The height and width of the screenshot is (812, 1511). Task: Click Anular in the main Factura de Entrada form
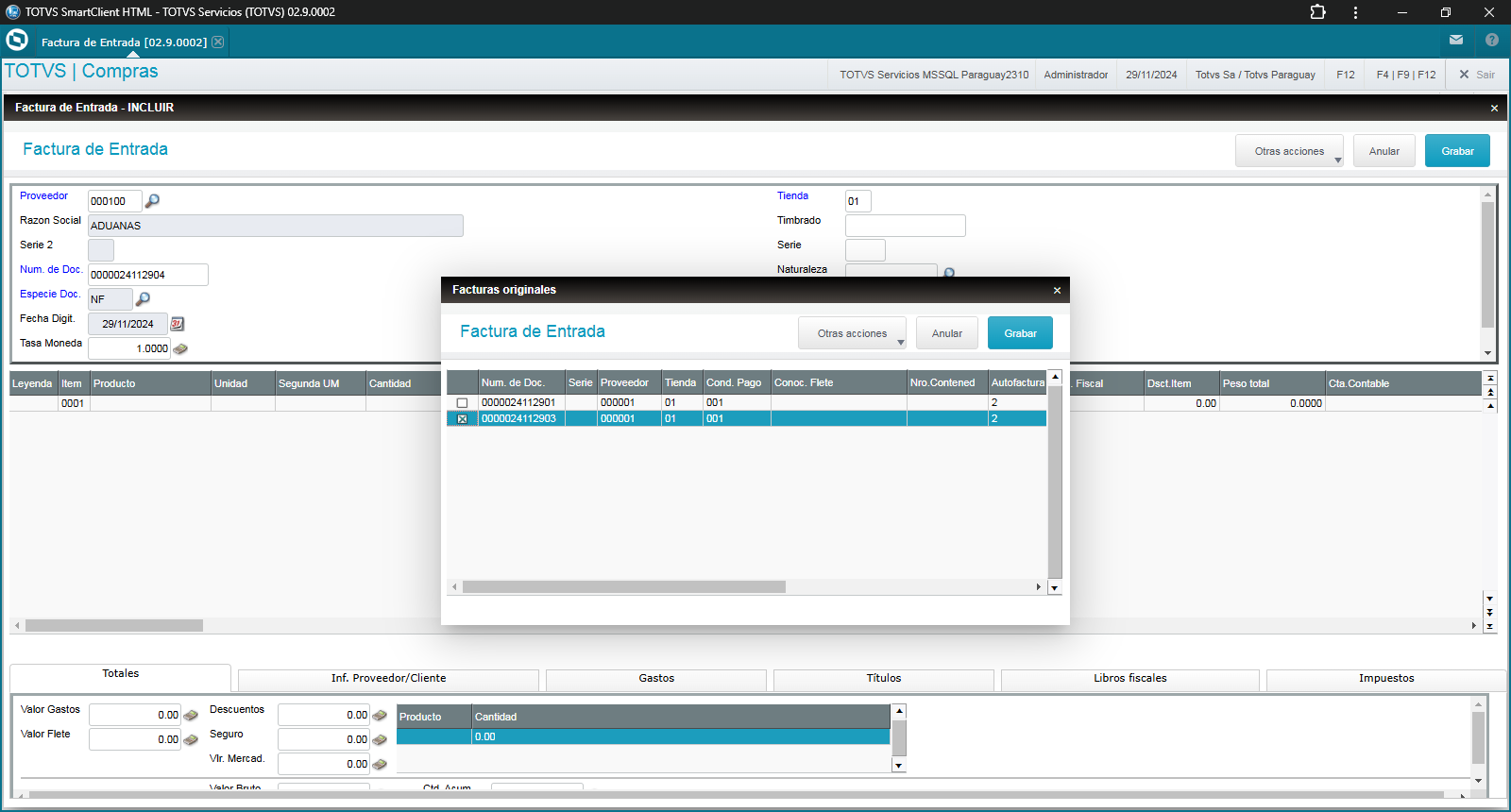click(1384, 151)
